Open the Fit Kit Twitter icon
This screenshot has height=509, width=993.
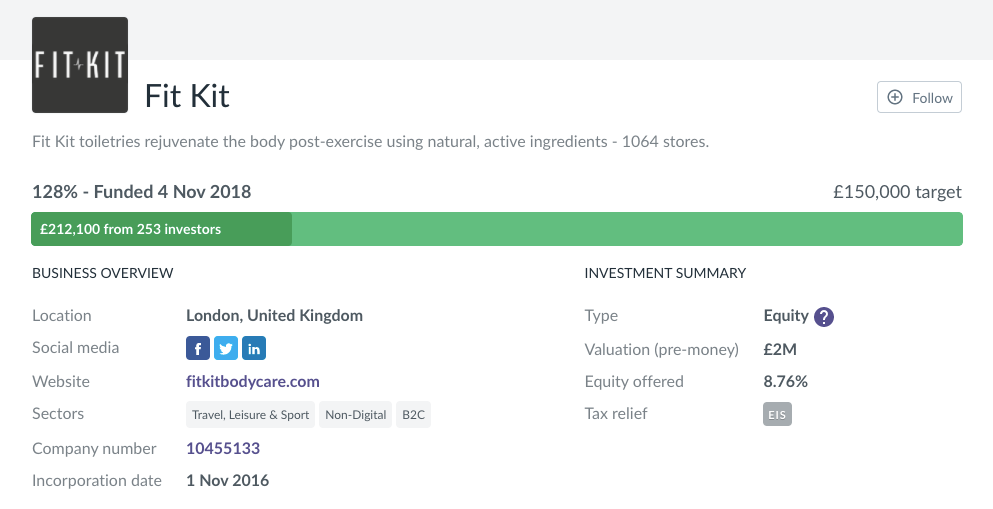point(226,348)
